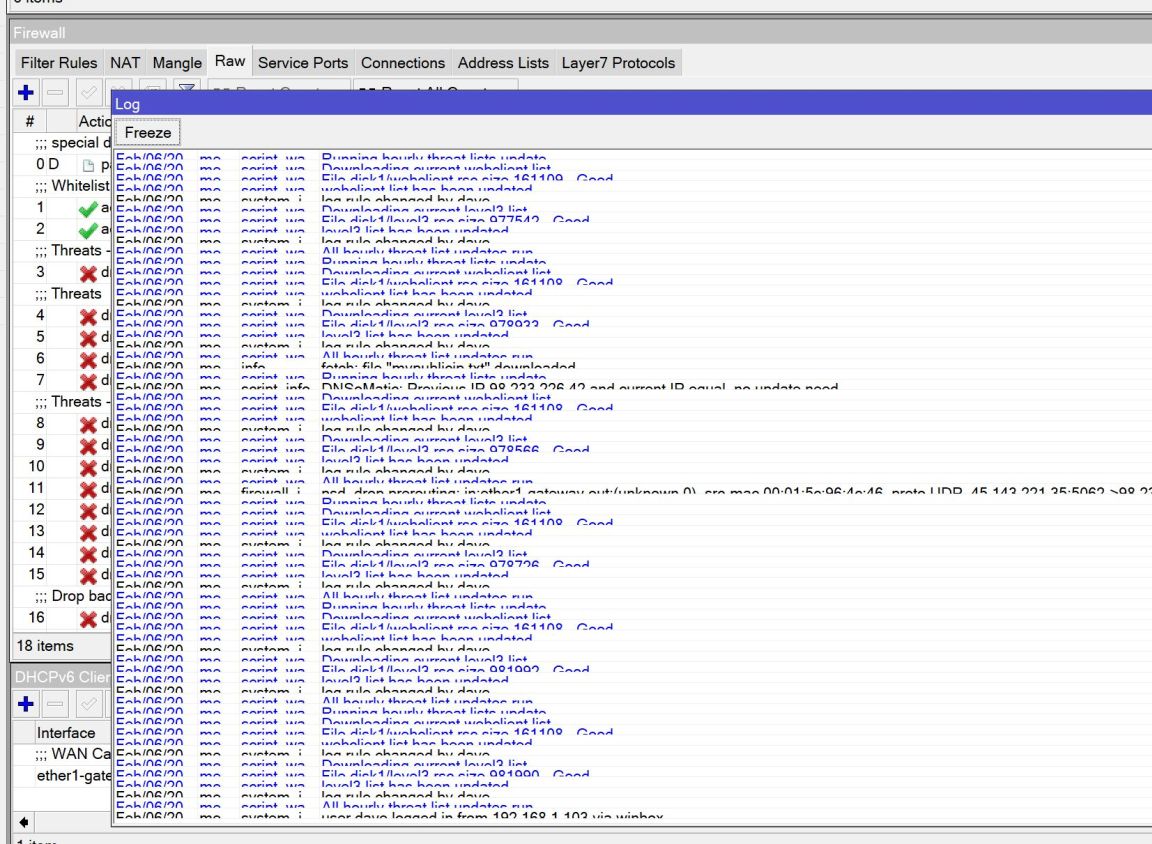Click the '18 items' status text

tap(45, 646)
